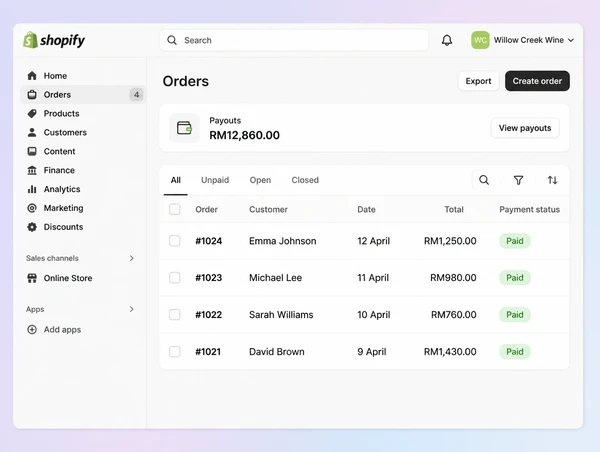This screenshot has height=452, width=600.
Task: Click the RM980.00 total
Action: 453,277
